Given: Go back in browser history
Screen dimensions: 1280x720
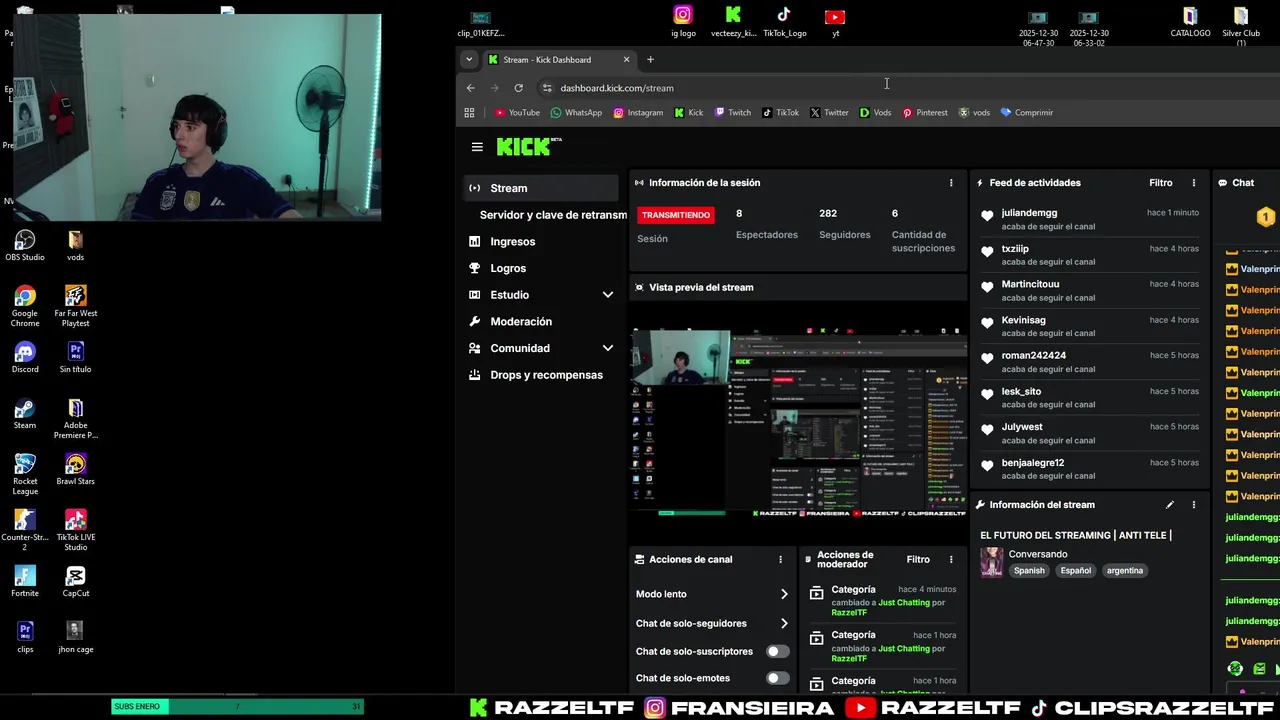Looking at the screenshot, I should (470, 88).
